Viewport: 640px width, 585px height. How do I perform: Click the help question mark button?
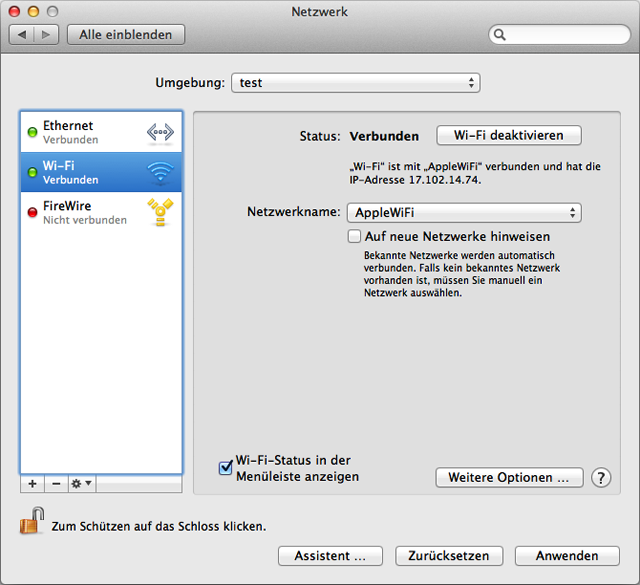pos(600,478)
